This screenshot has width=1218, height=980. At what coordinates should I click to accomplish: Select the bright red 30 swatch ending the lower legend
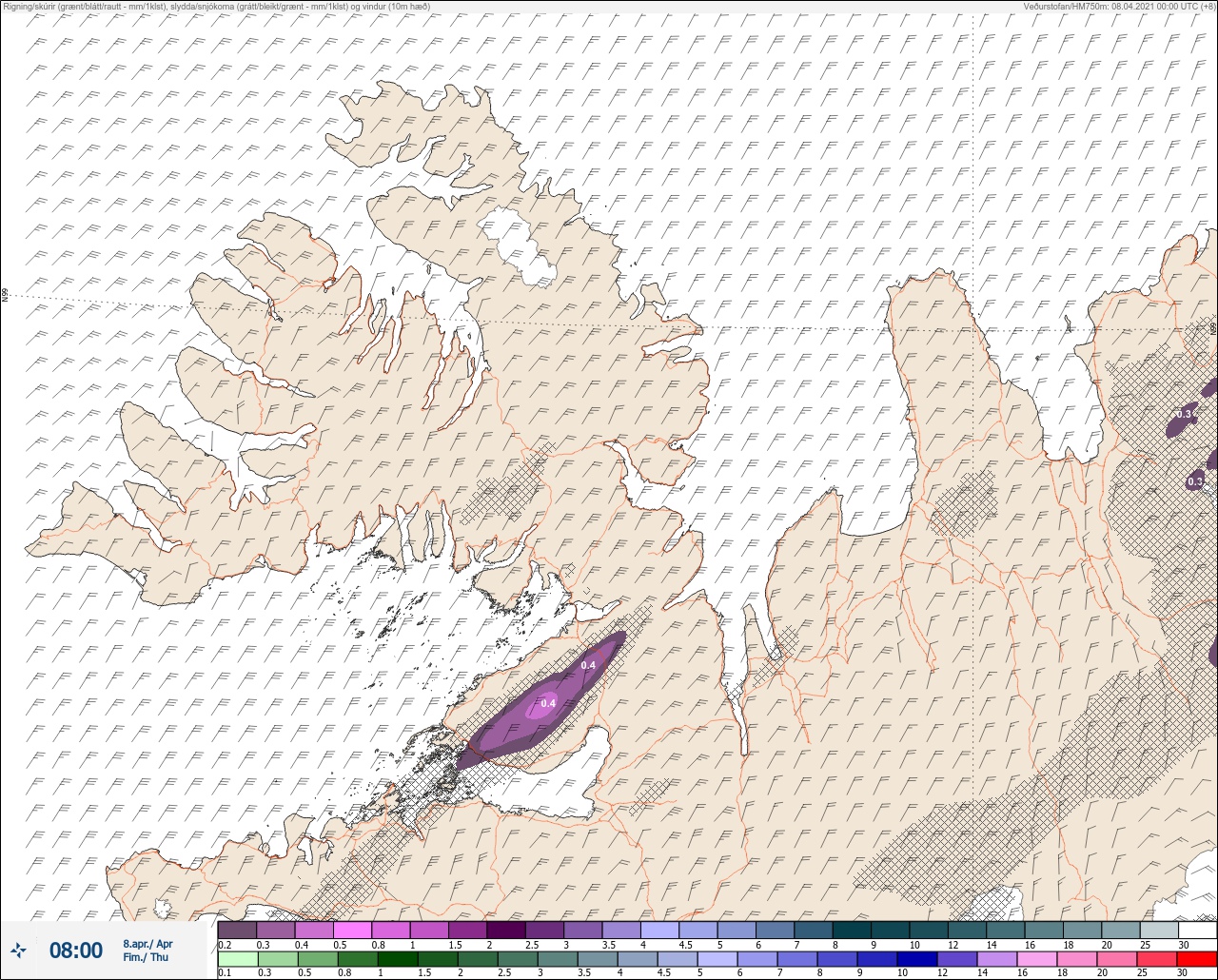tap(1197, 959)
